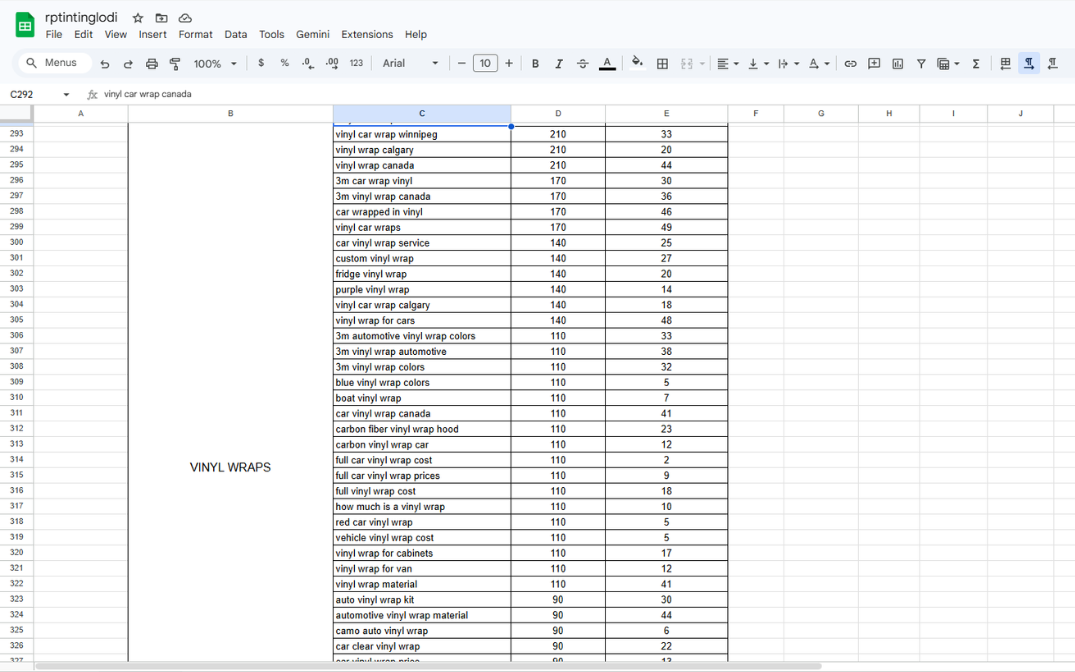Click the print icon
Image resolution: width=1075 pixels, height=672 pixels.
click(152, 64)
